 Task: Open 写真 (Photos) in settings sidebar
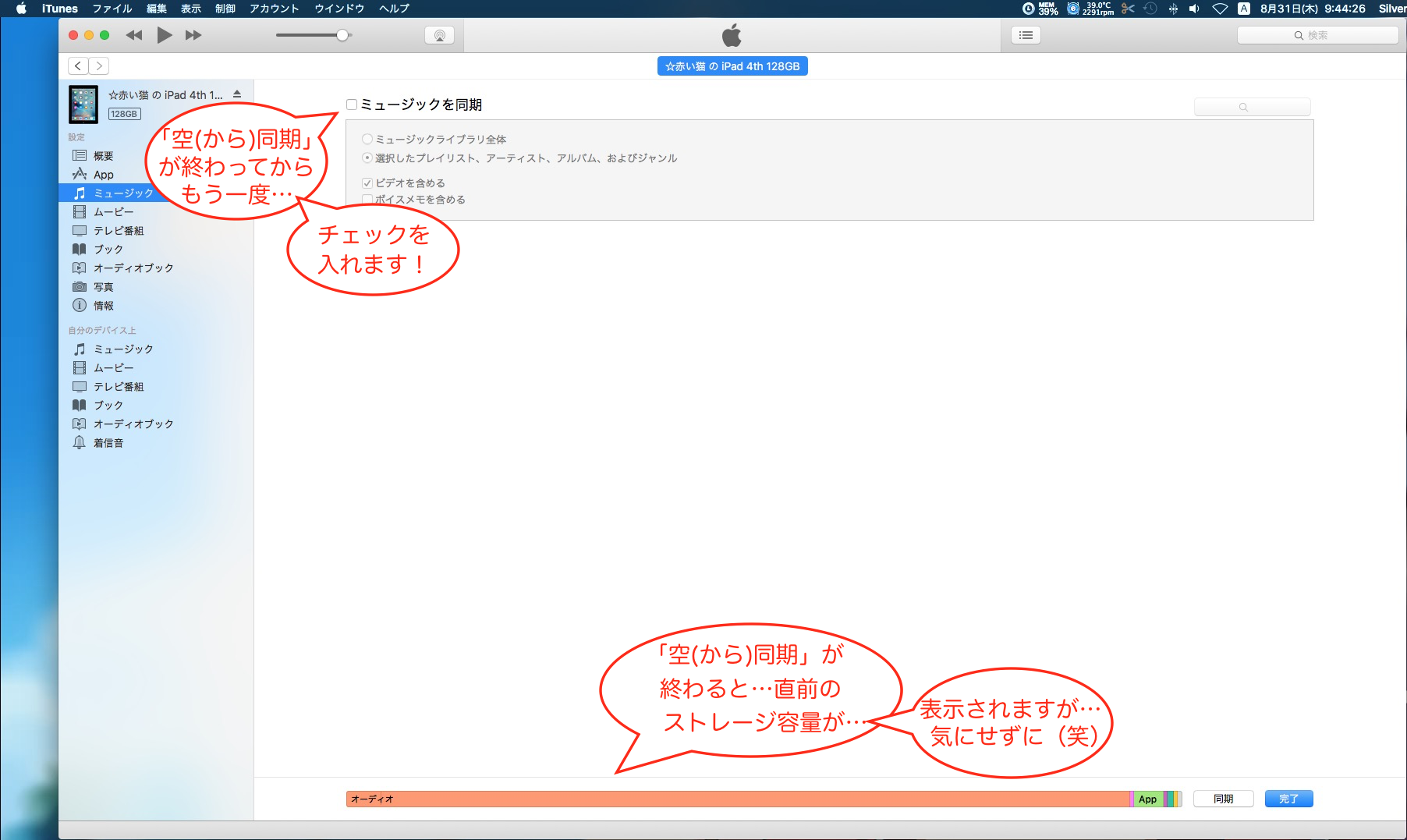click(x=103, y=287)
